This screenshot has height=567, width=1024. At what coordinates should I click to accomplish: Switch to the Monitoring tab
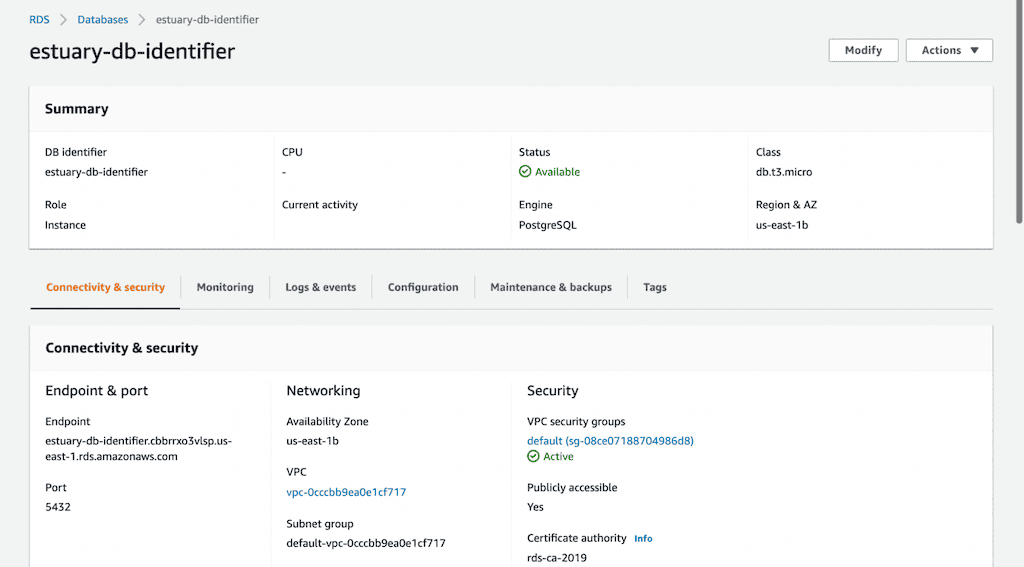pos(225,287)
